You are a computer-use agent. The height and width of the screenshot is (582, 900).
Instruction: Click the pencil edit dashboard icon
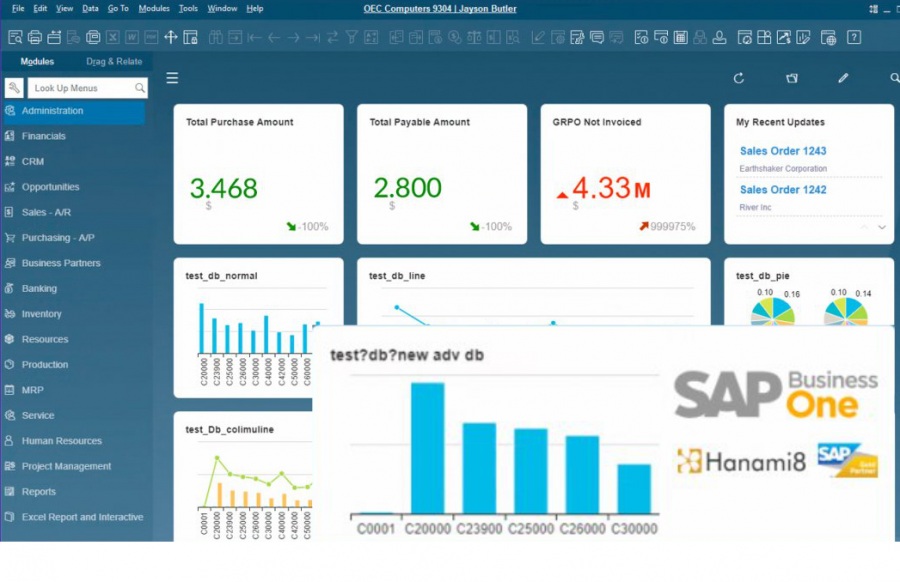coord(843,78)
